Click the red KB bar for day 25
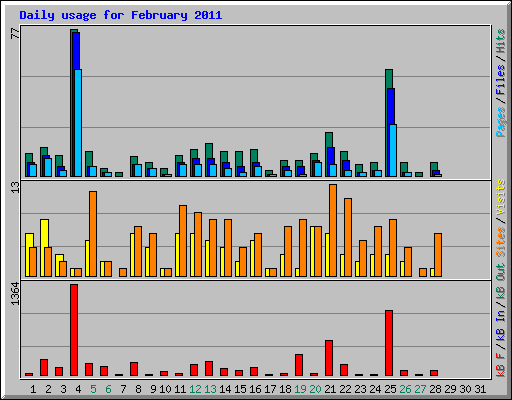Viewport: 512px width, 400px height. click(389, 343)
